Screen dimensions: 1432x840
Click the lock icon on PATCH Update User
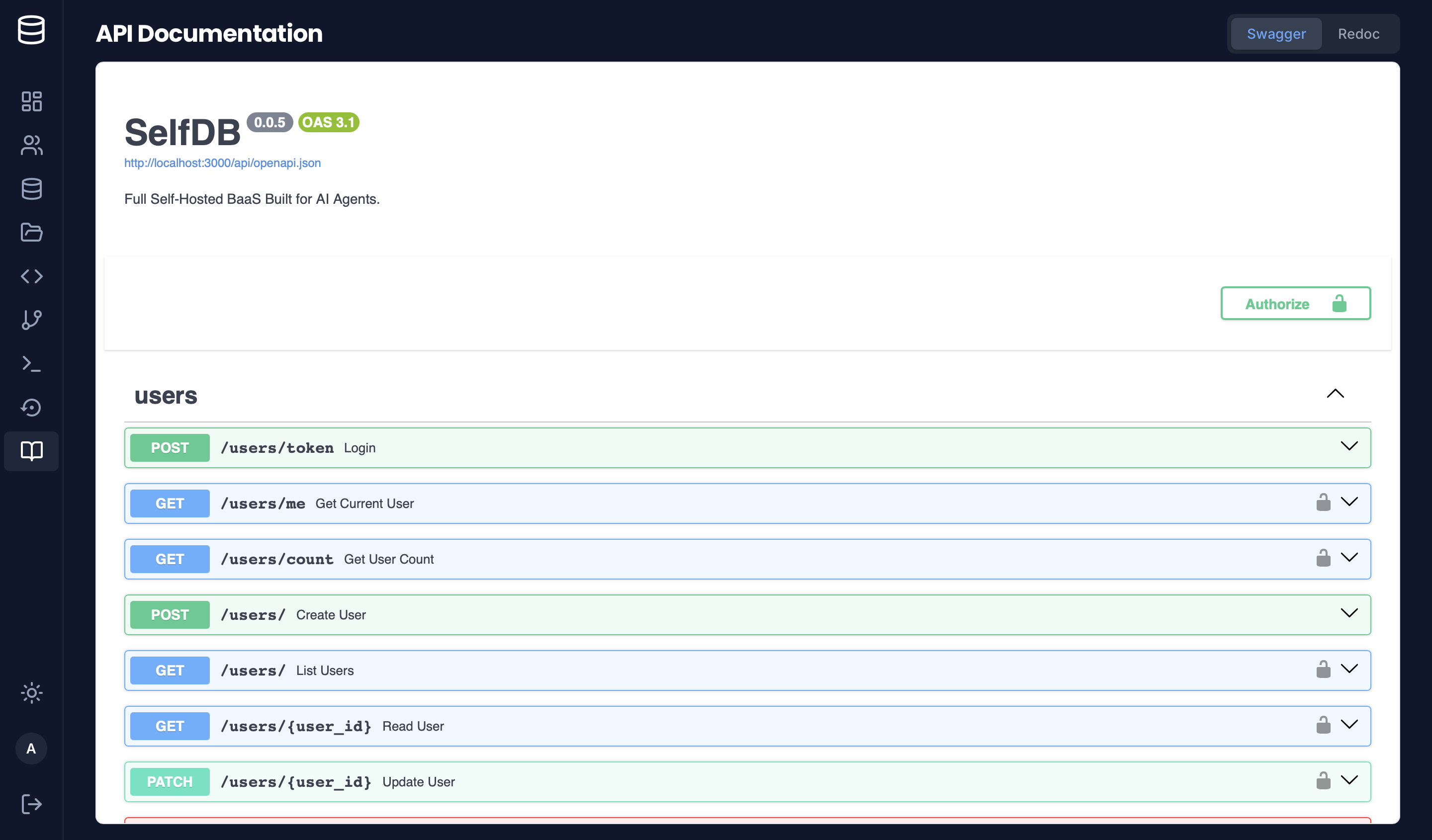[x=1324, y=780]
